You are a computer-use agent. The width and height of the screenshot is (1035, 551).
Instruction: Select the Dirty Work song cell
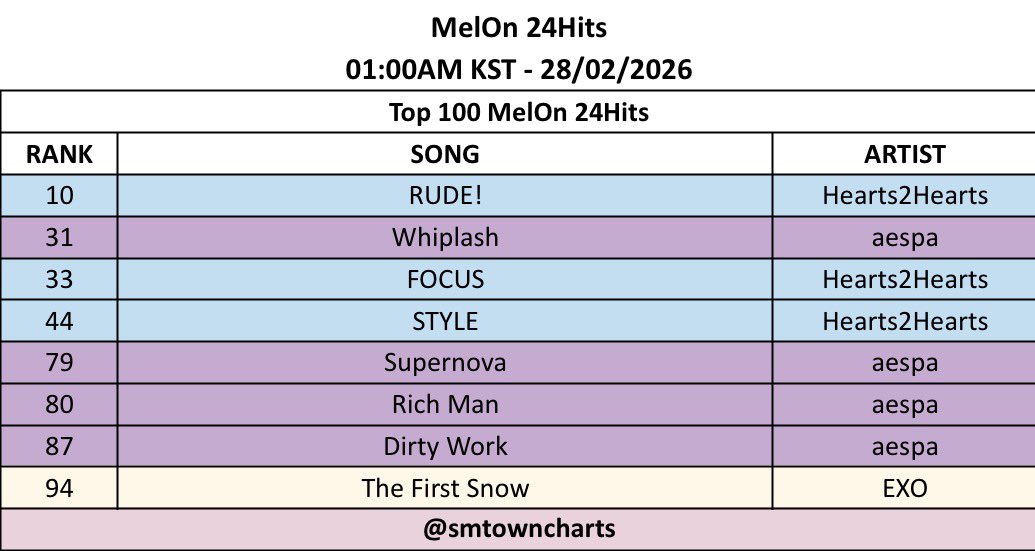click(445, 446)
